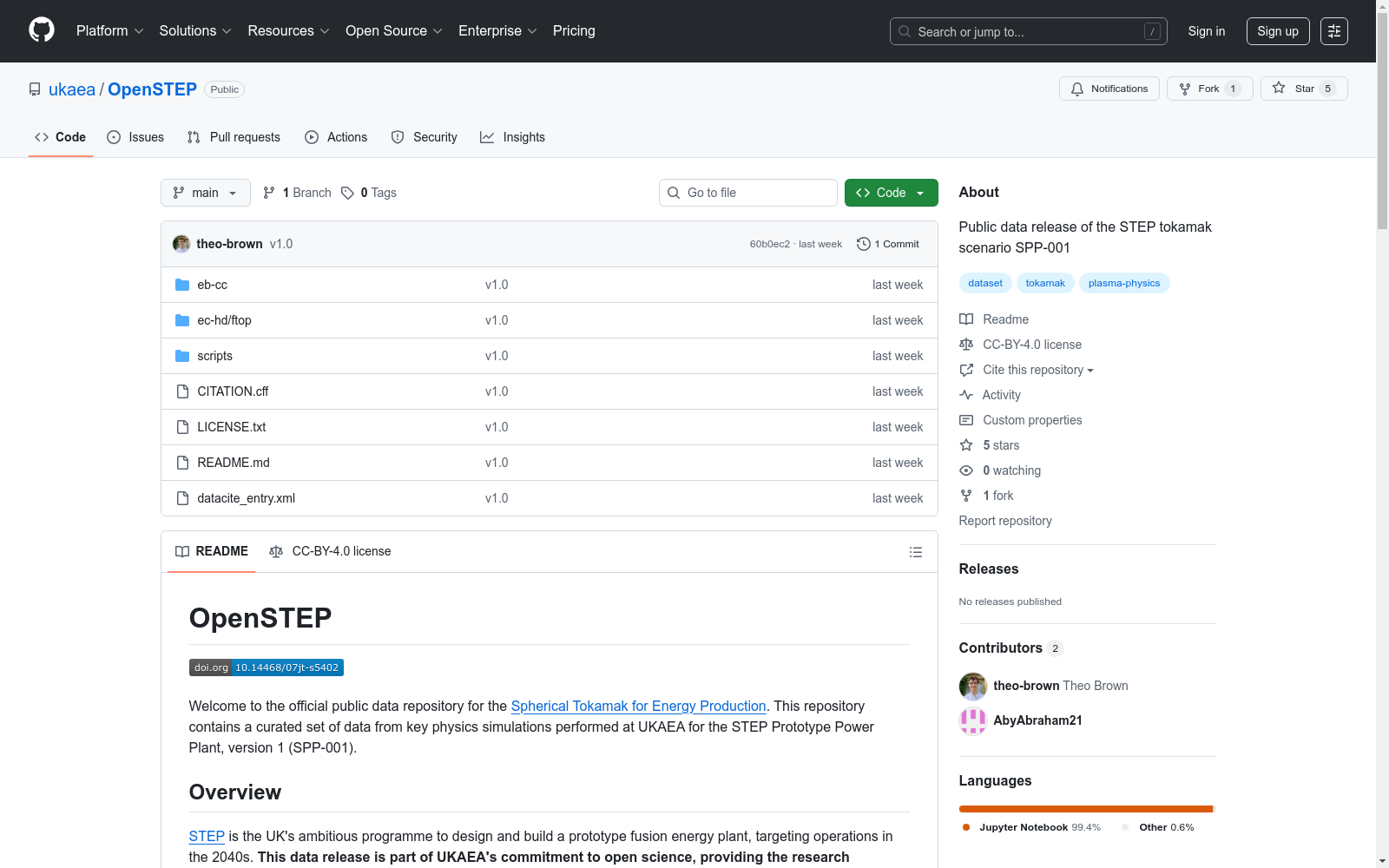The image size is (1389, 868).
Task: Open the Actions tab
Action: [x=336, y=137]
